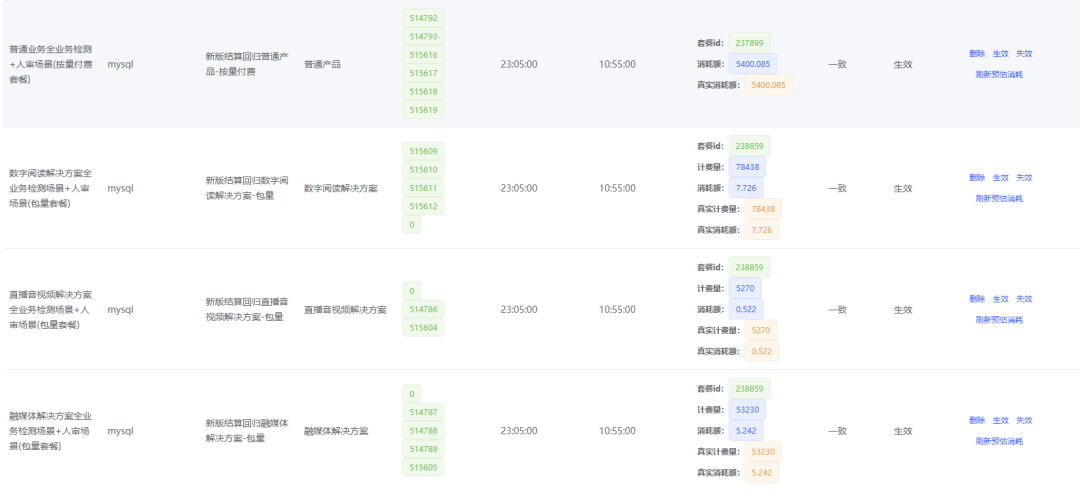Delete the 数字阅读解决方案 row via 删除
Image resolution: width=1080 pixels, height=490 pixels.
tap(976, 178)
